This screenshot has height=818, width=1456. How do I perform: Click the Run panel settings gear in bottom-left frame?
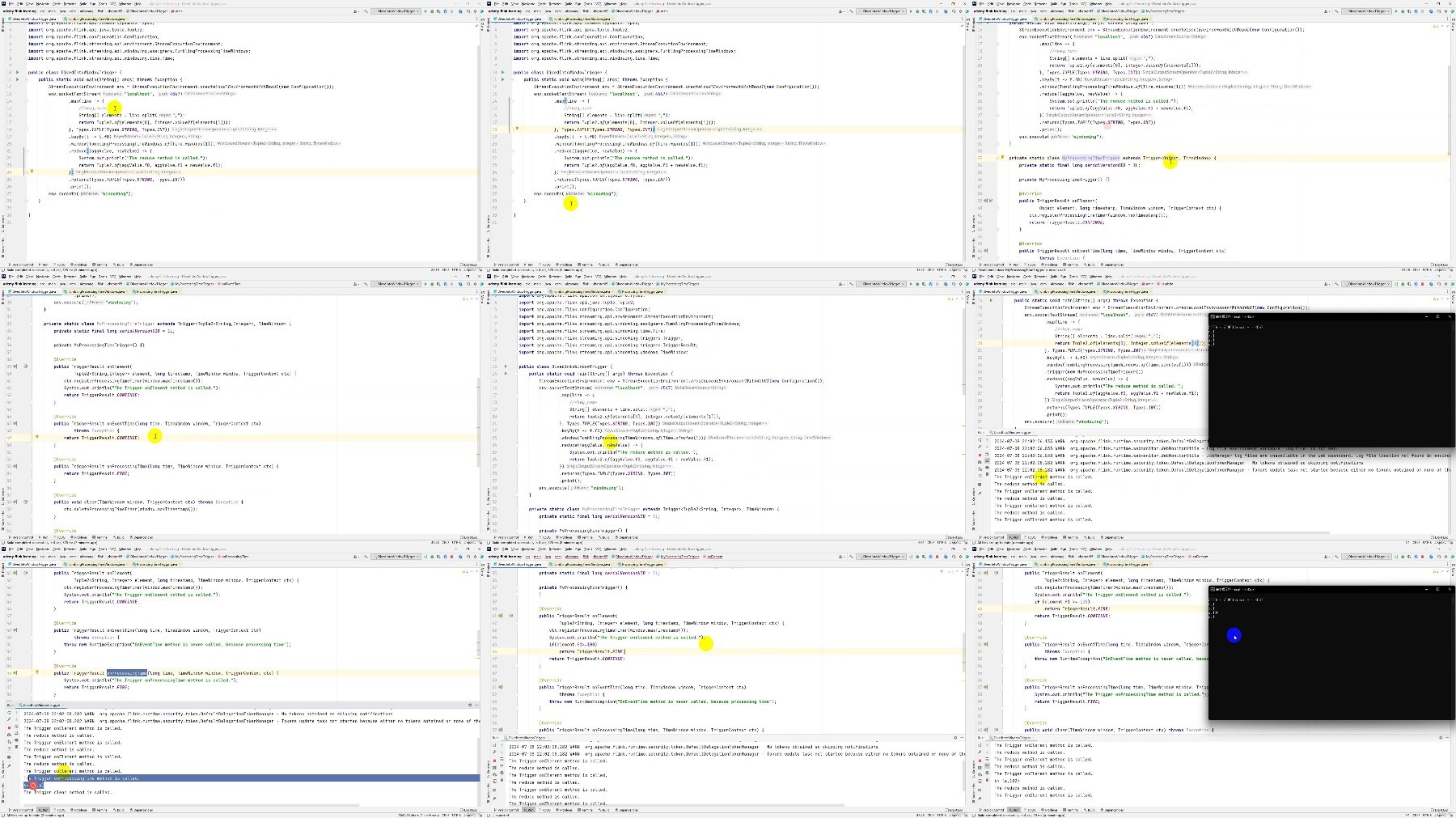tap(470, 705)
